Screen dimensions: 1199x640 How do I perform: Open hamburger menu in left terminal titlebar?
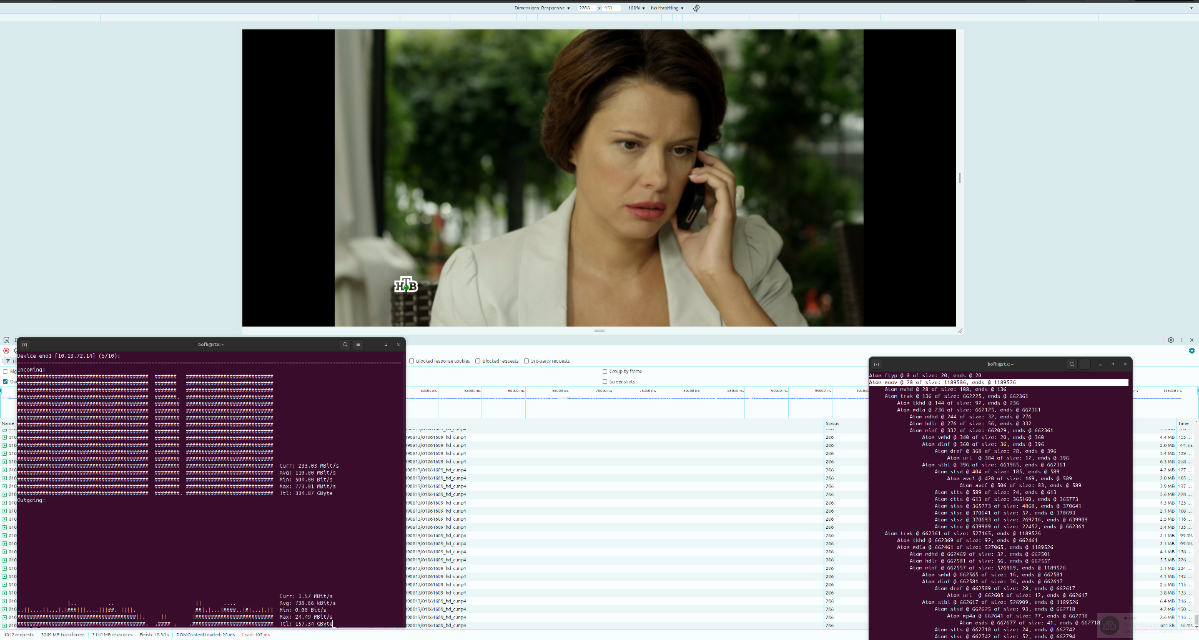(358, 344)
